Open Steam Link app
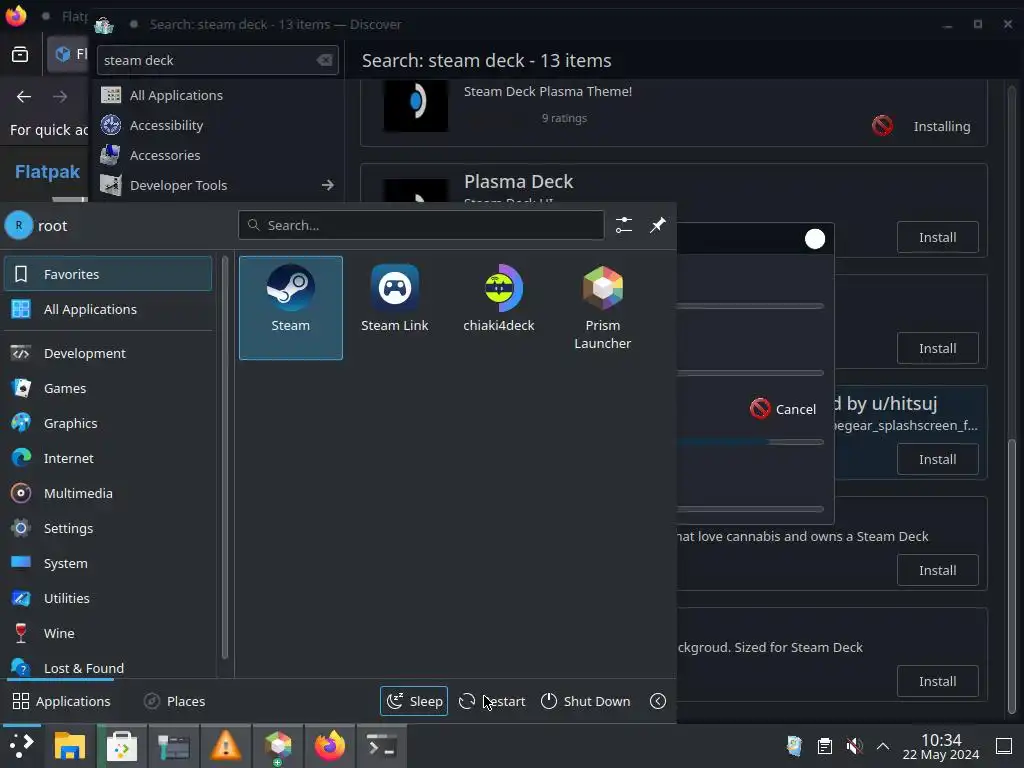The image size is (1024, 768). pos(394,308)
